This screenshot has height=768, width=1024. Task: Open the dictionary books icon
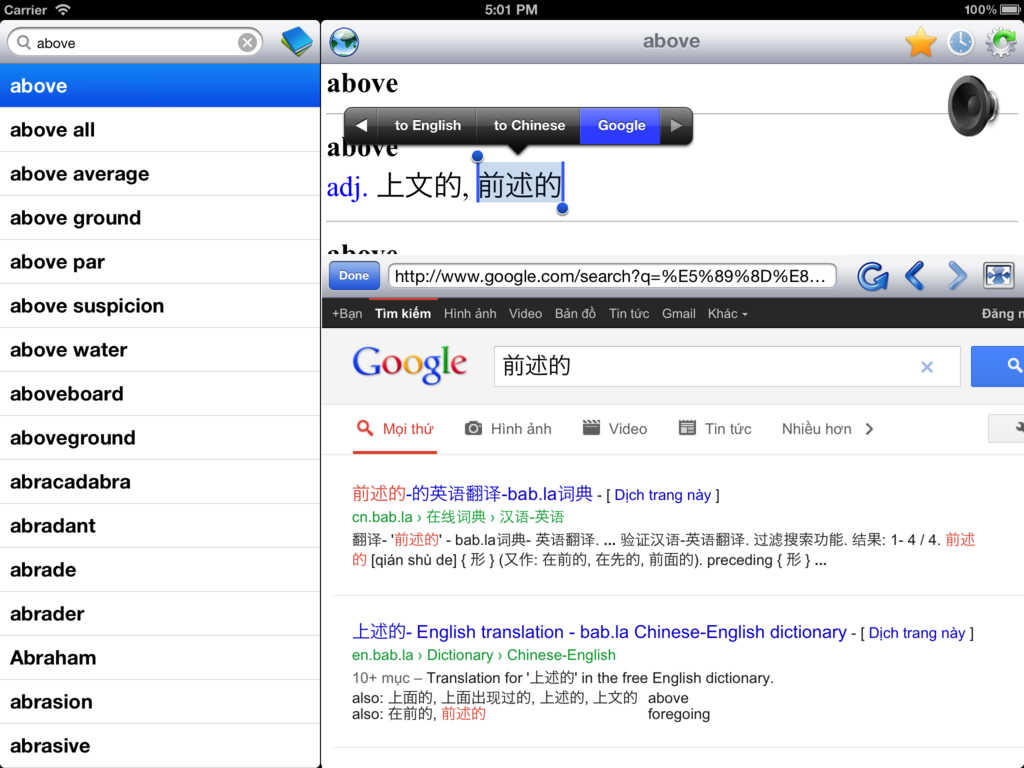tap(296, 42)
